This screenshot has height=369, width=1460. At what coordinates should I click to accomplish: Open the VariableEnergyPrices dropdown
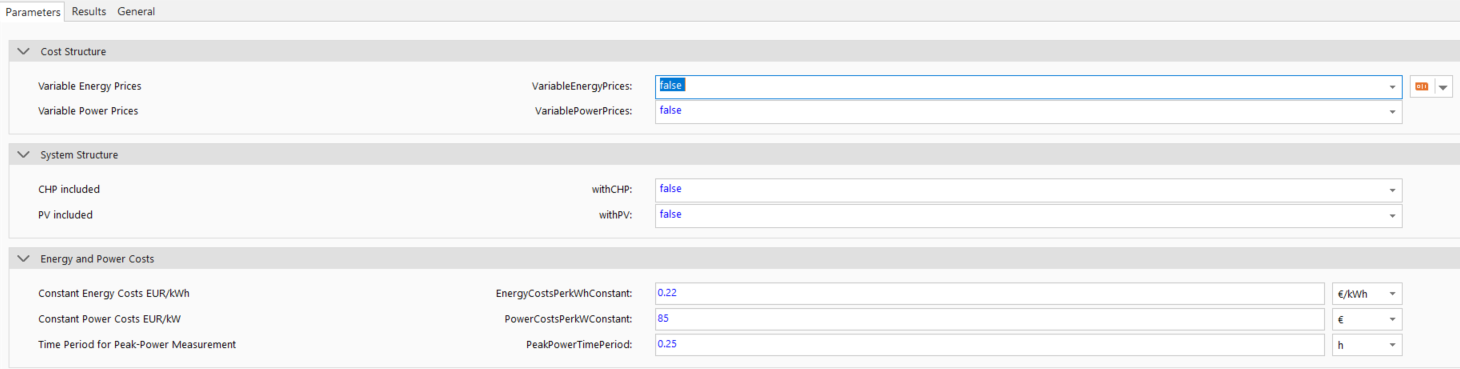(x=1392, y=87)
